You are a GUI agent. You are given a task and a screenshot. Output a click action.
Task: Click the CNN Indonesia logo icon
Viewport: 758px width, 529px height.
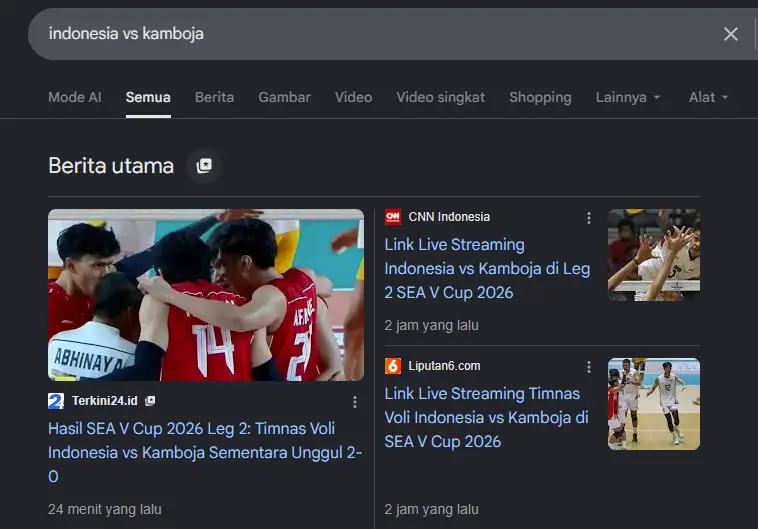pos(393,217)
